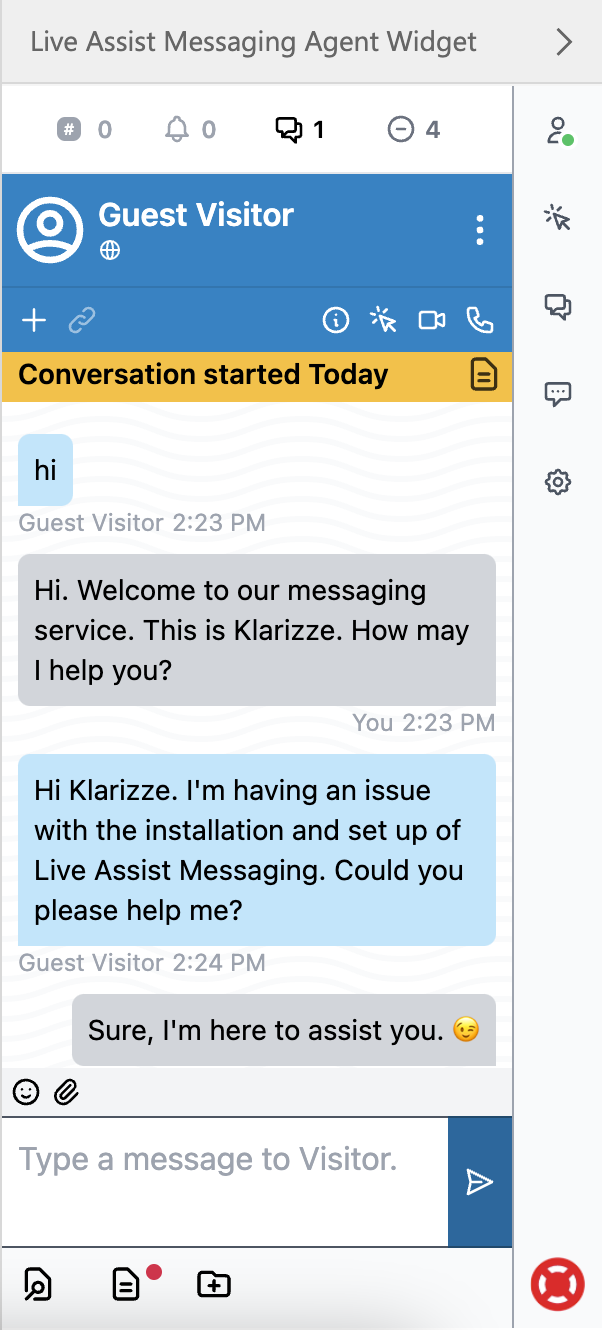Click the red lifebuoy help icon
602x1330 pixels.
558,1285
